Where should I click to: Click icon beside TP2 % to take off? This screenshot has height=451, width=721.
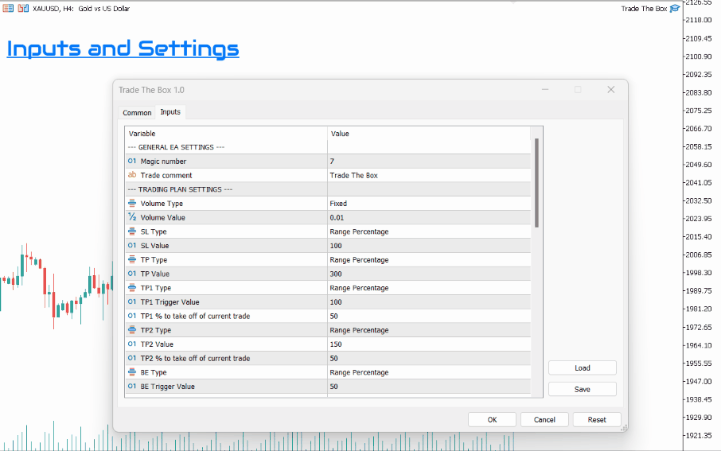pyautogui.click(x=132, y=358)
